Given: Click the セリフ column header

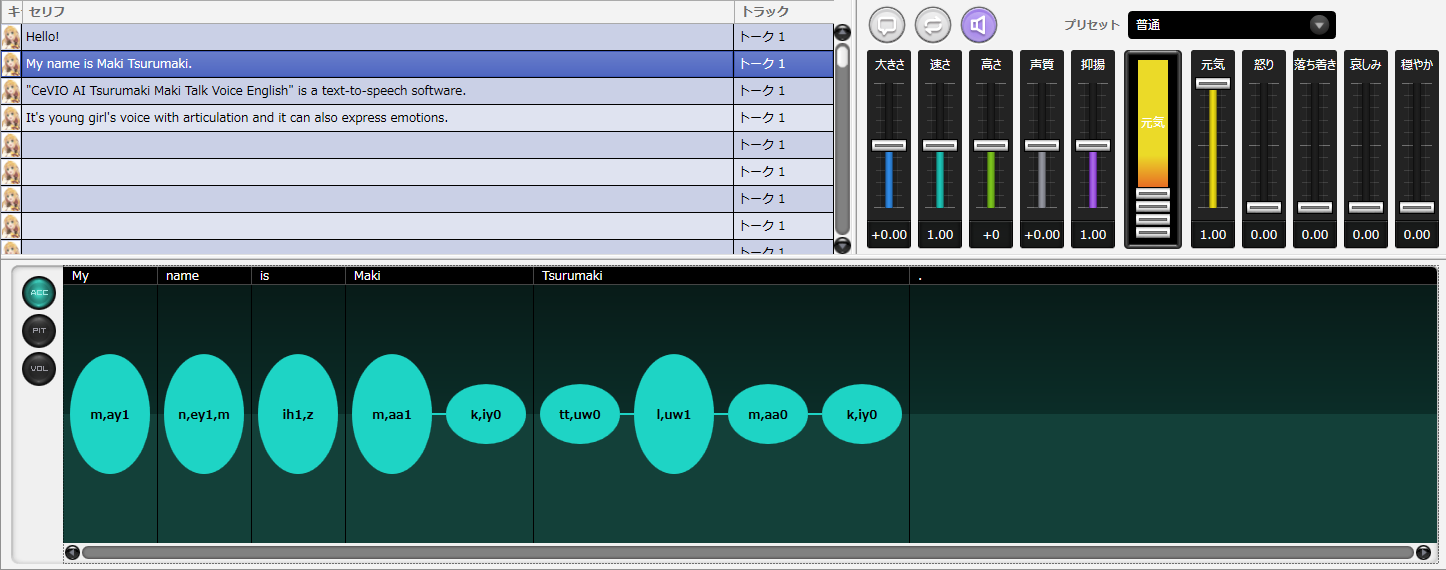Looking at the screenshot, I should coord(378,12).
